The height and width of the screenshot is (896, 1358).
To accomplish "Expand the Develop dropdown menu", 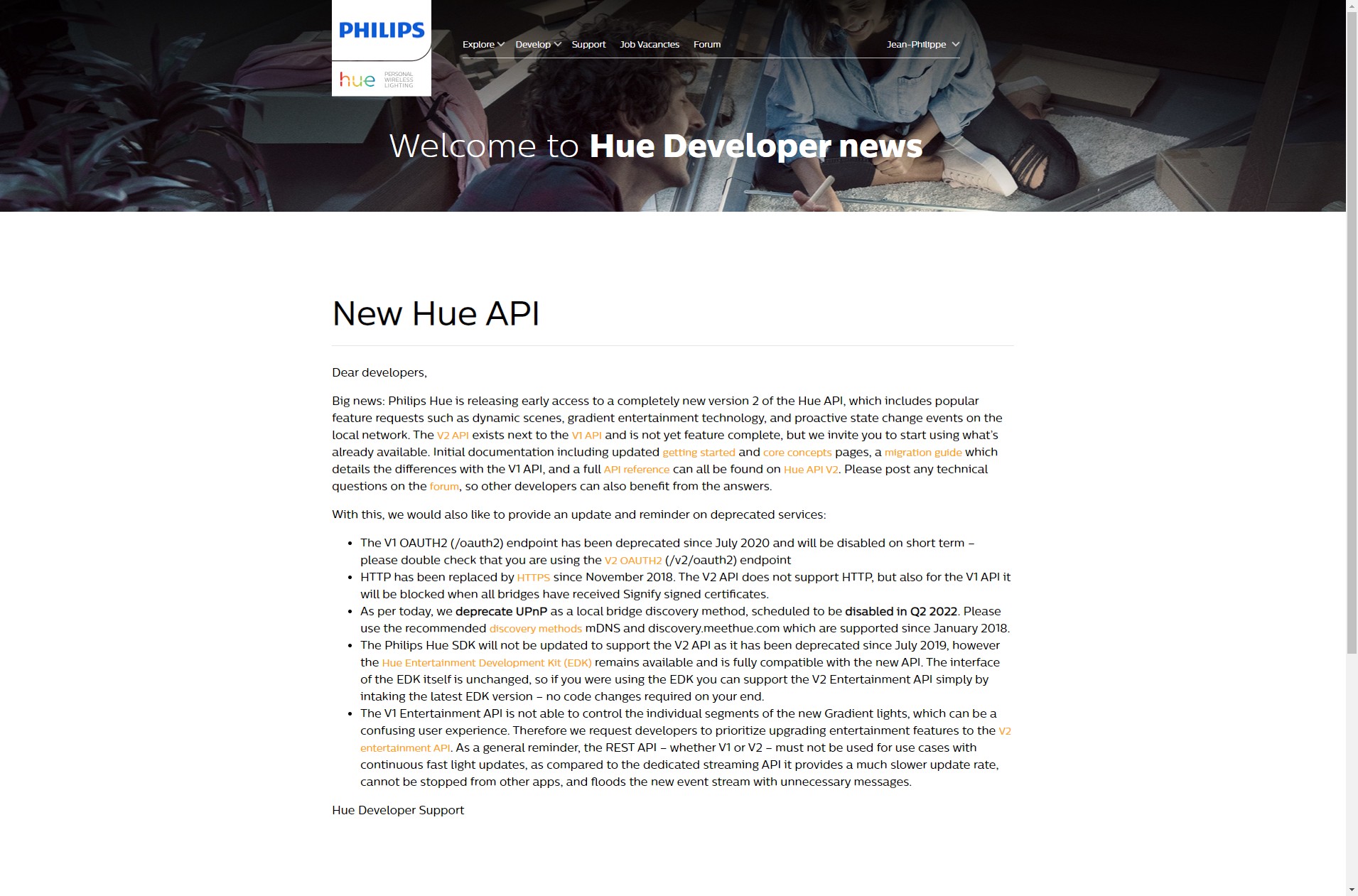I will [537, 44].
